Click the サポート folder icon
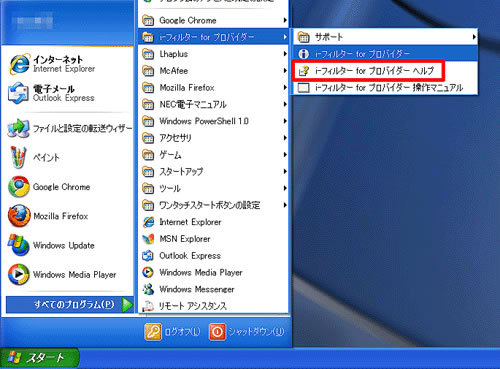 click(304, 37)
